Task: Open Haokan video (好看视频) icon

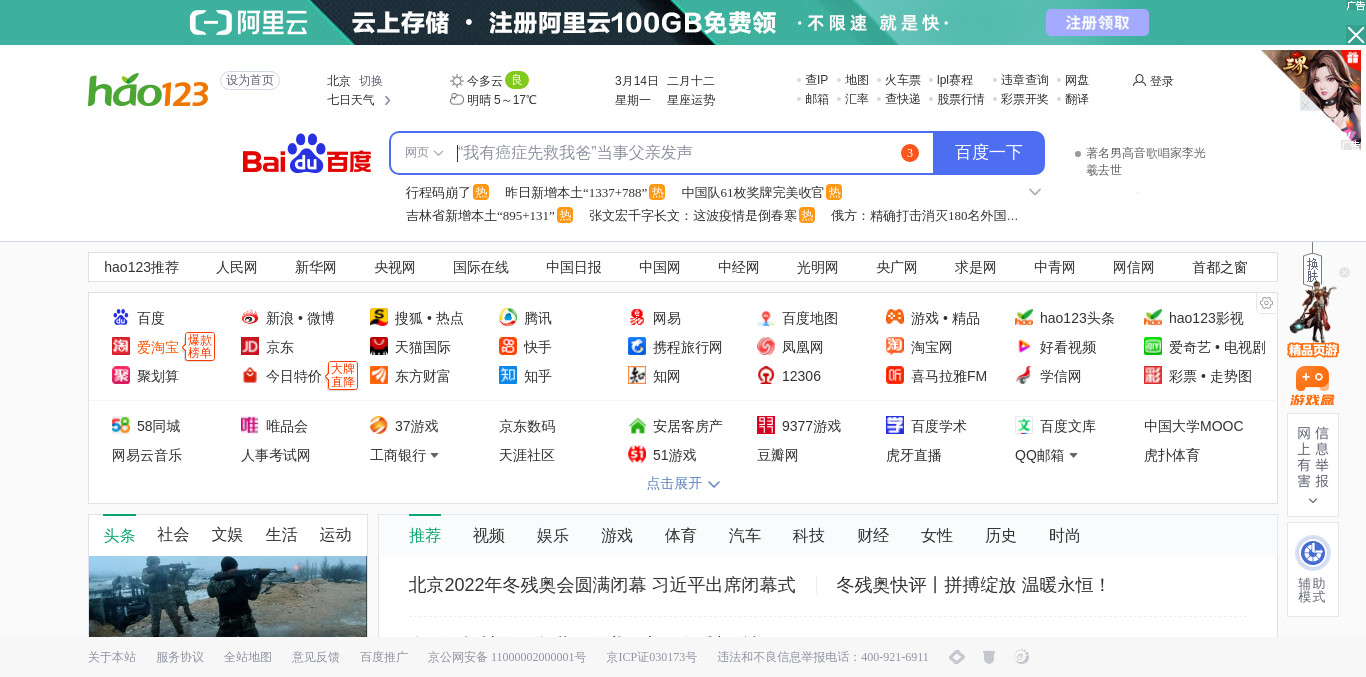Action: [x=1024, y=347]
